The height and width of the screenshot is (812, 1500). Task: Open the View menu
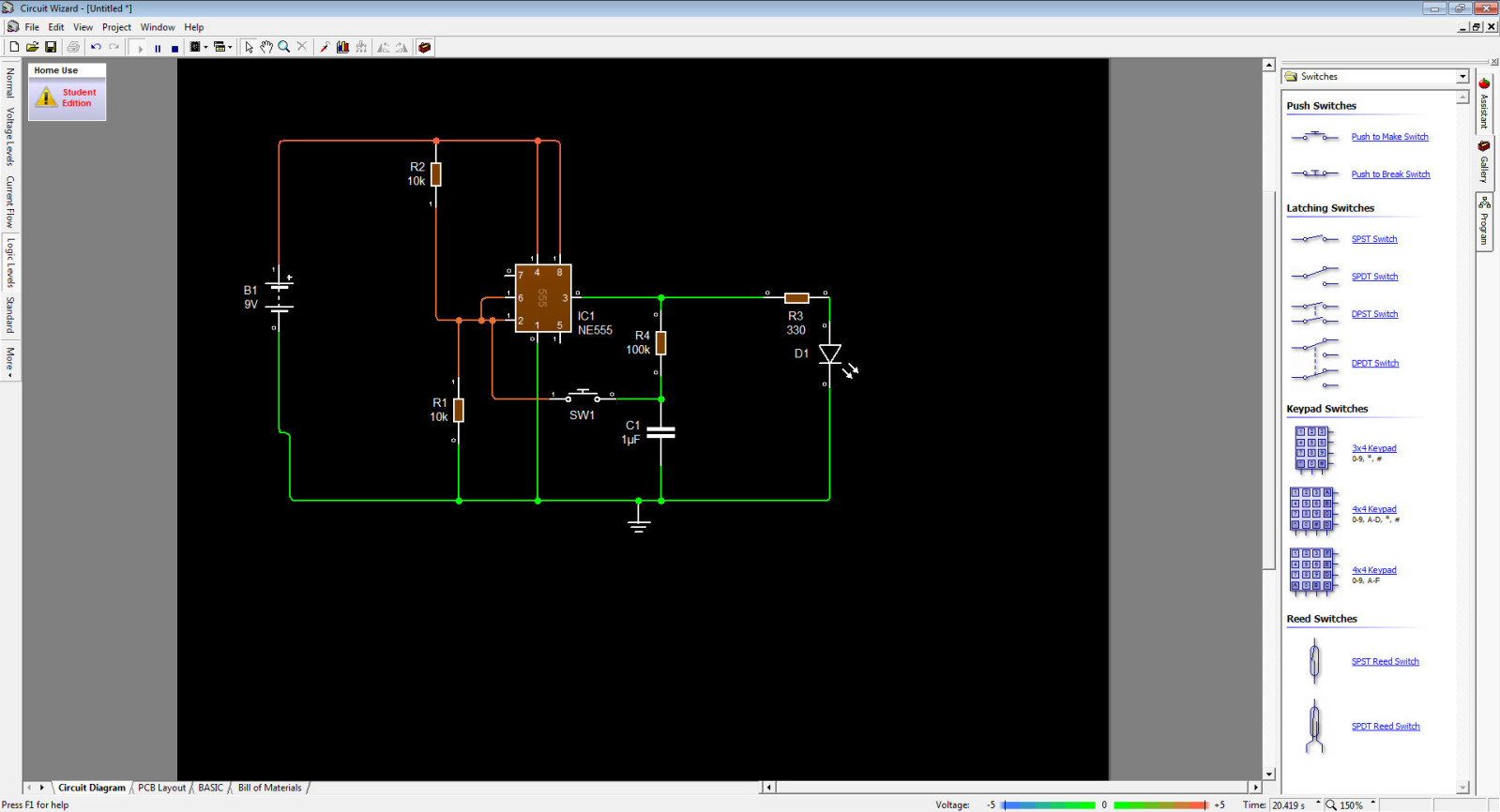[x=83, y=27]
